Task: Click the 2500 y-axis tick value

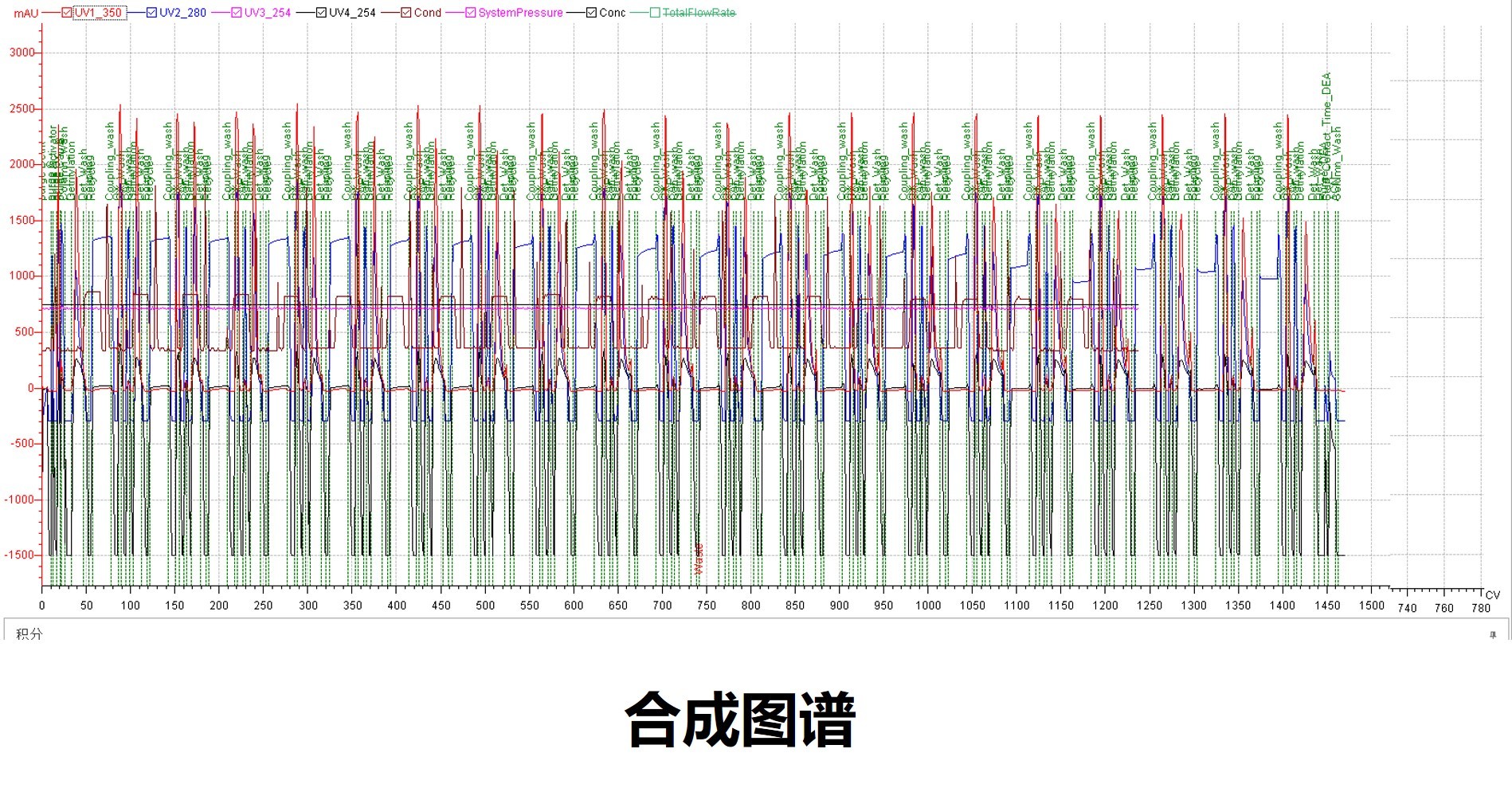Action: click(x=22, y=108)
